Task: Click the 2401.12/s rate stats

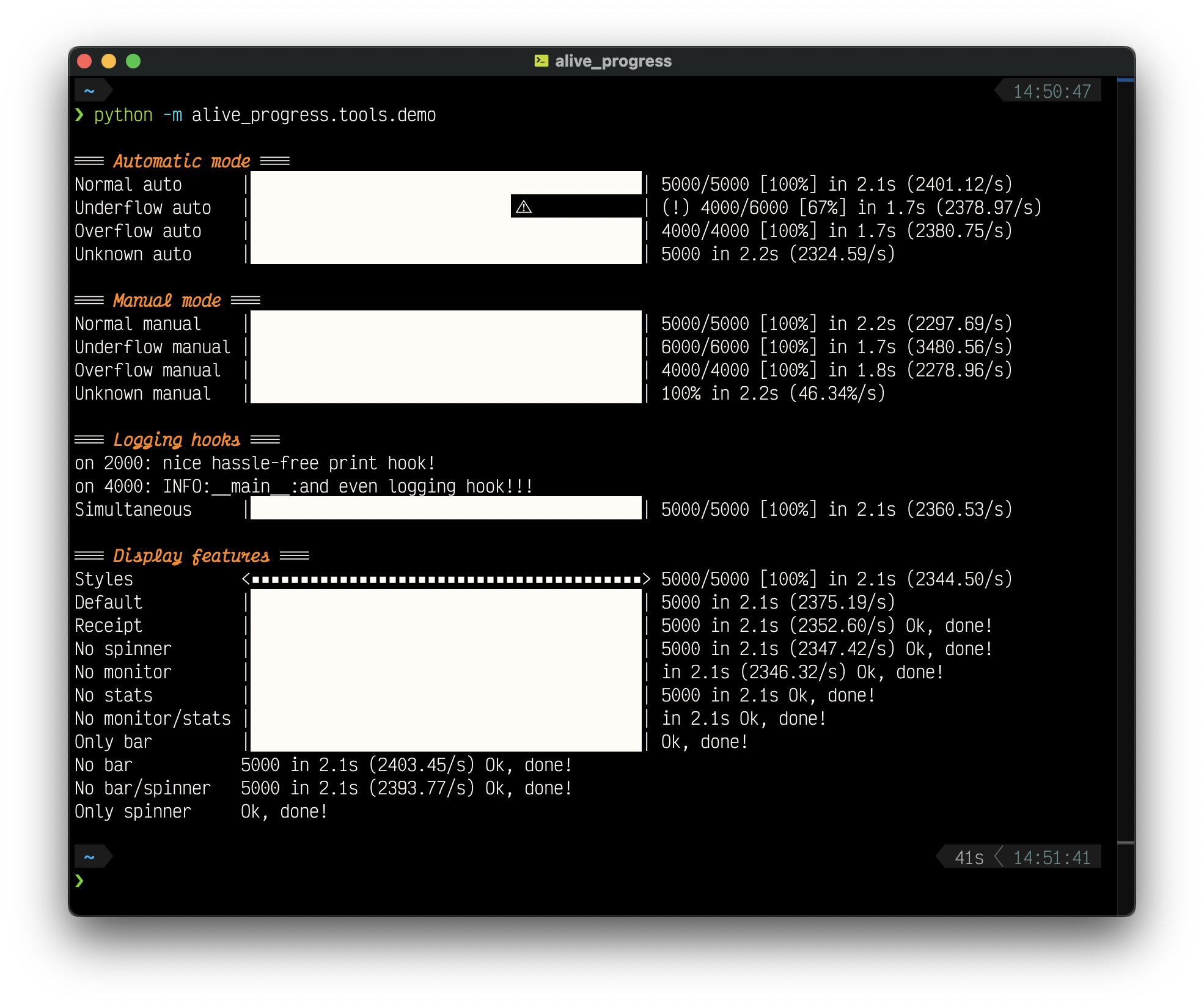Action: [960, 185]
